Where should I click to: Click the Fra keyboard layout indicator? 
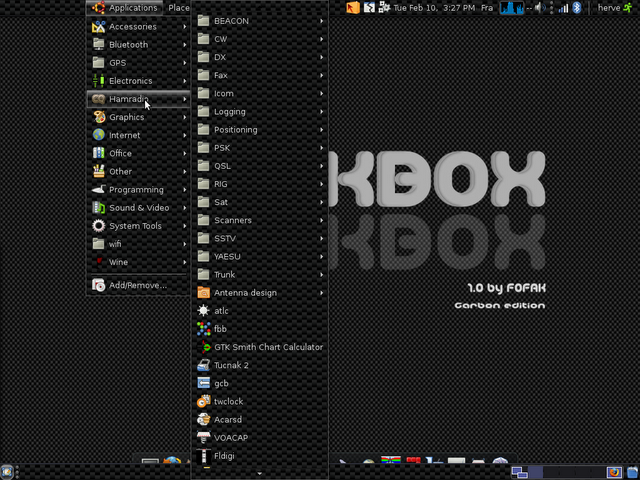click(487, 8)
